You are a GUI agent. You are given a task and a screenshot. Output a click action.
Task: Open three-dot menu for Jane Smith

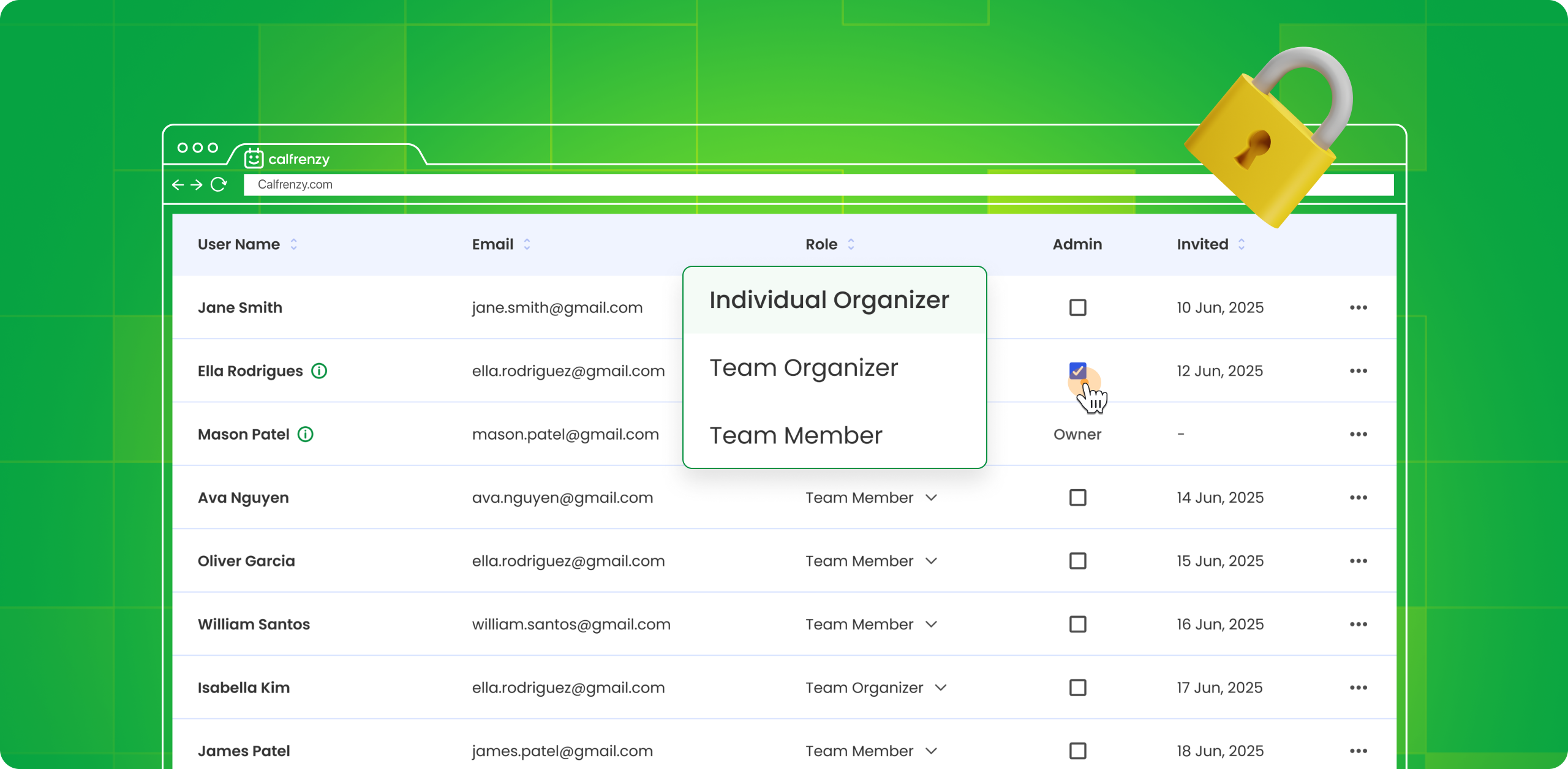(x=1358, y=307)
